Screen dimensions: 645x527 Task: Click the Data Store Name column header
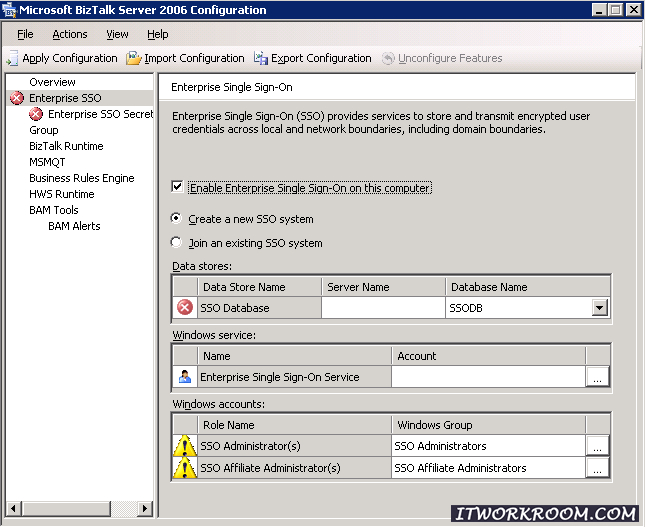[x=260, y=287]
